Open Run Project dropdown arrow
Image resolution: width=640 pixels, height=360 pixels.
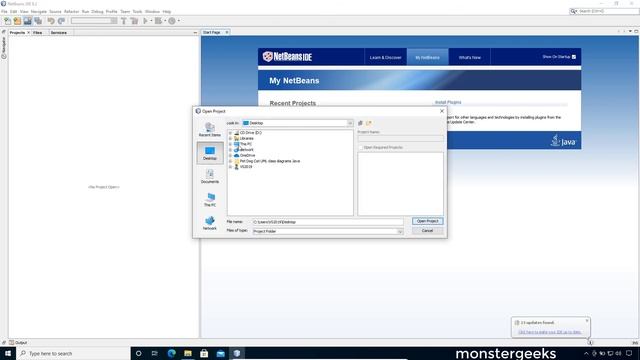click(151, 21)
